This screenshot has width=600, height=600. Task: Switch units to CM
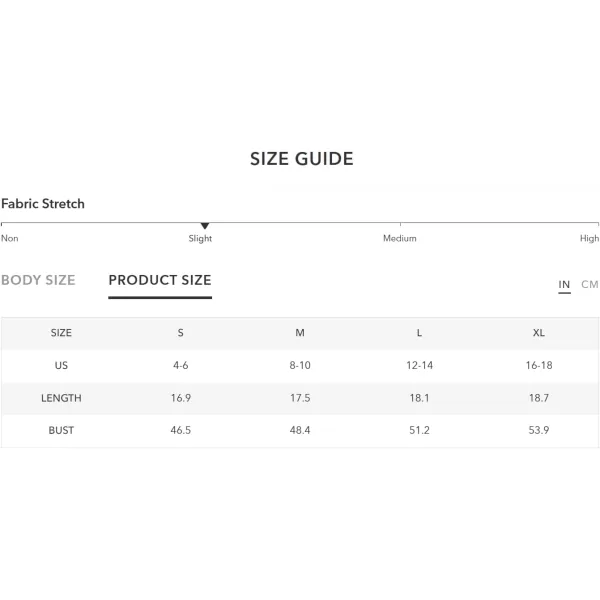(590, 285)
